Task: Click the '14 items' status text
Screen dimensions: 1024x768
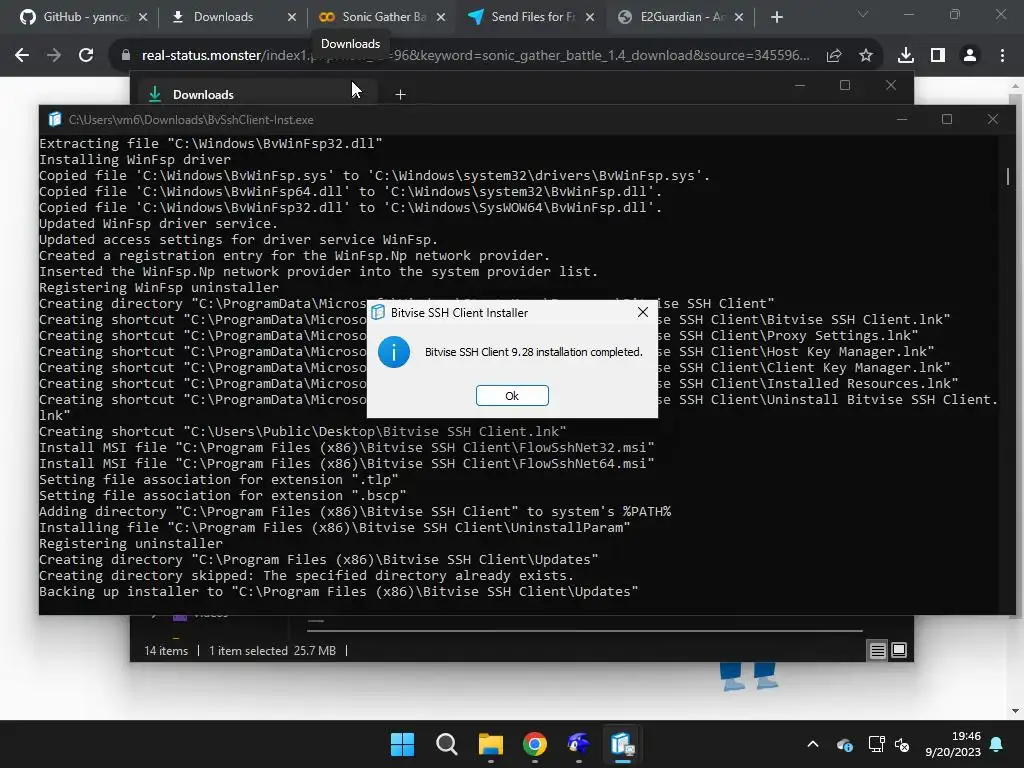Action: [x=166, y=651]
